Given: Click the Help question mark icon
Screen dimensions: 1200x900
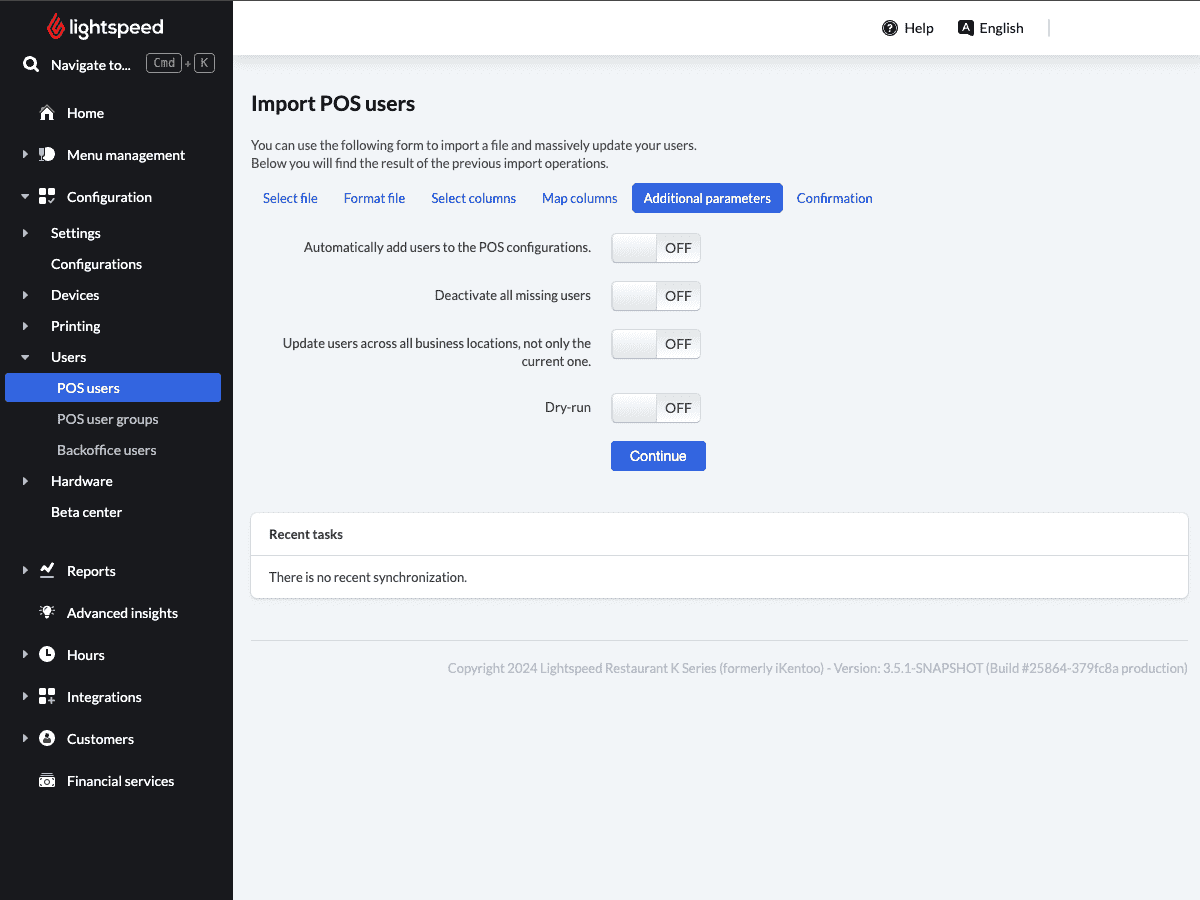Looking at the screenshot, I should click(x=890, y=28).
